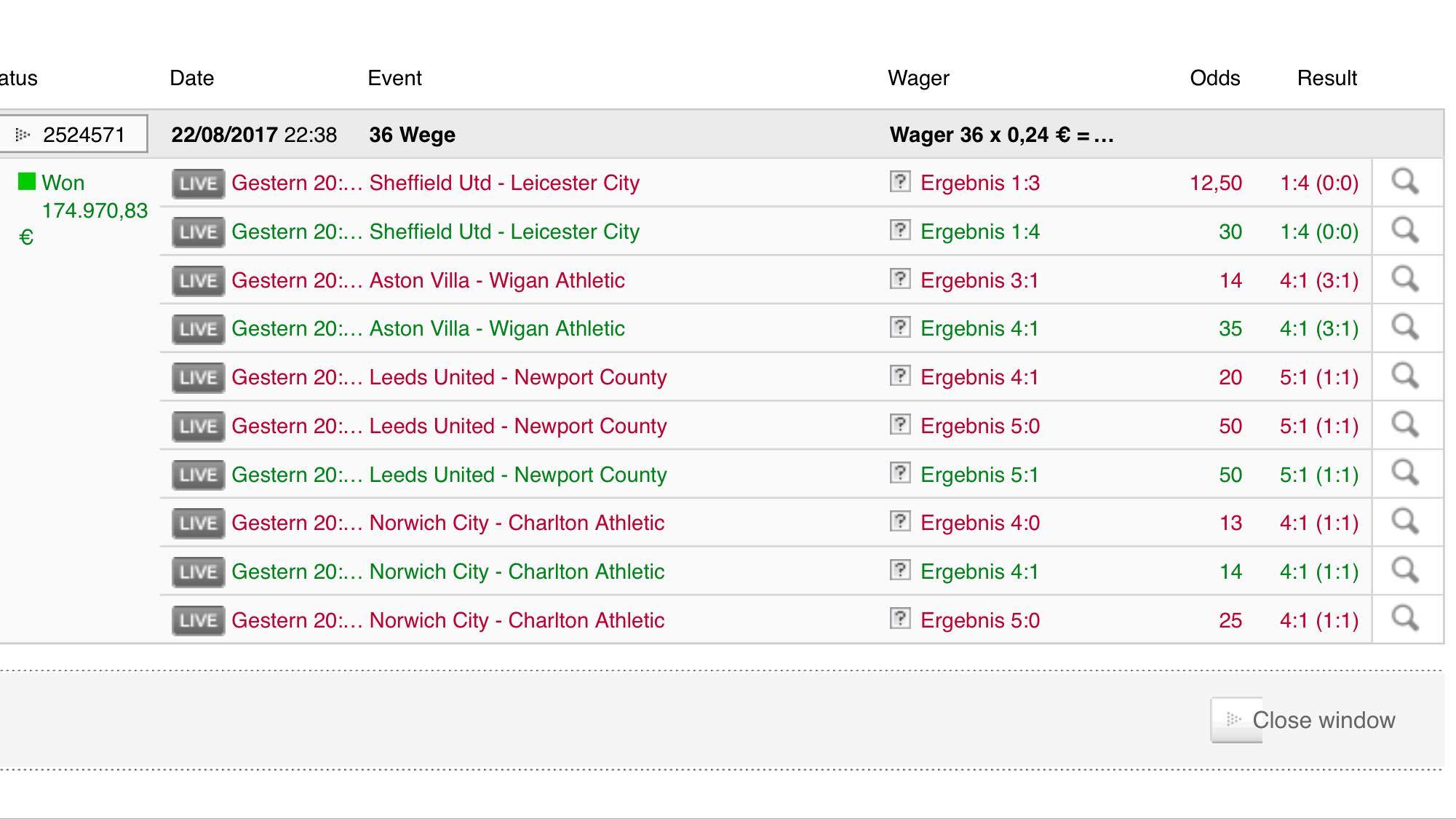This screenshot has width=1456, height=819.
Task: Click magnifier on Aston Villa Ergebnis 3:1 row
Action: click(x=1405, y=280)
